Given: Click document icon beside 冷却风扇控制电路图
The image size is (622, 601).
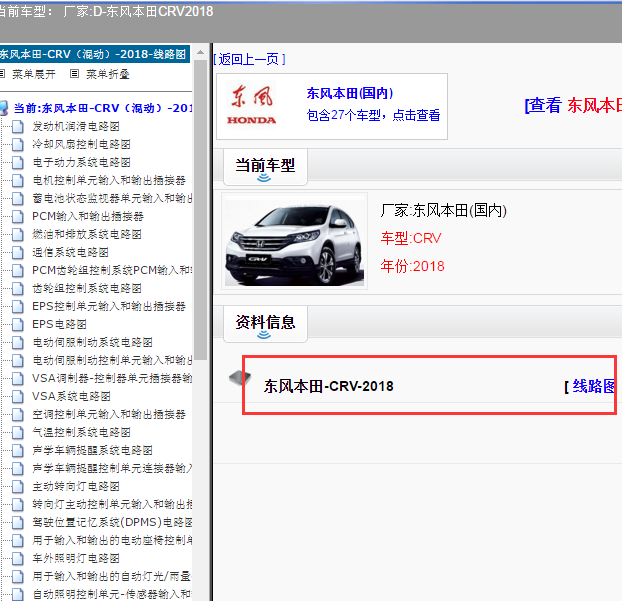Looking at the screenshot, I should (x=17, y=144).
